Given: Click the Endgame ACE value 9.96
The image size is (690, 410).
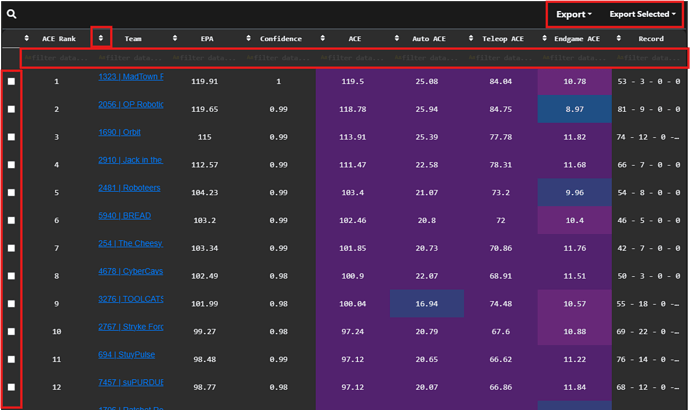Looking at the screenshot, I should pyautogui.click(x=575, y=193).
